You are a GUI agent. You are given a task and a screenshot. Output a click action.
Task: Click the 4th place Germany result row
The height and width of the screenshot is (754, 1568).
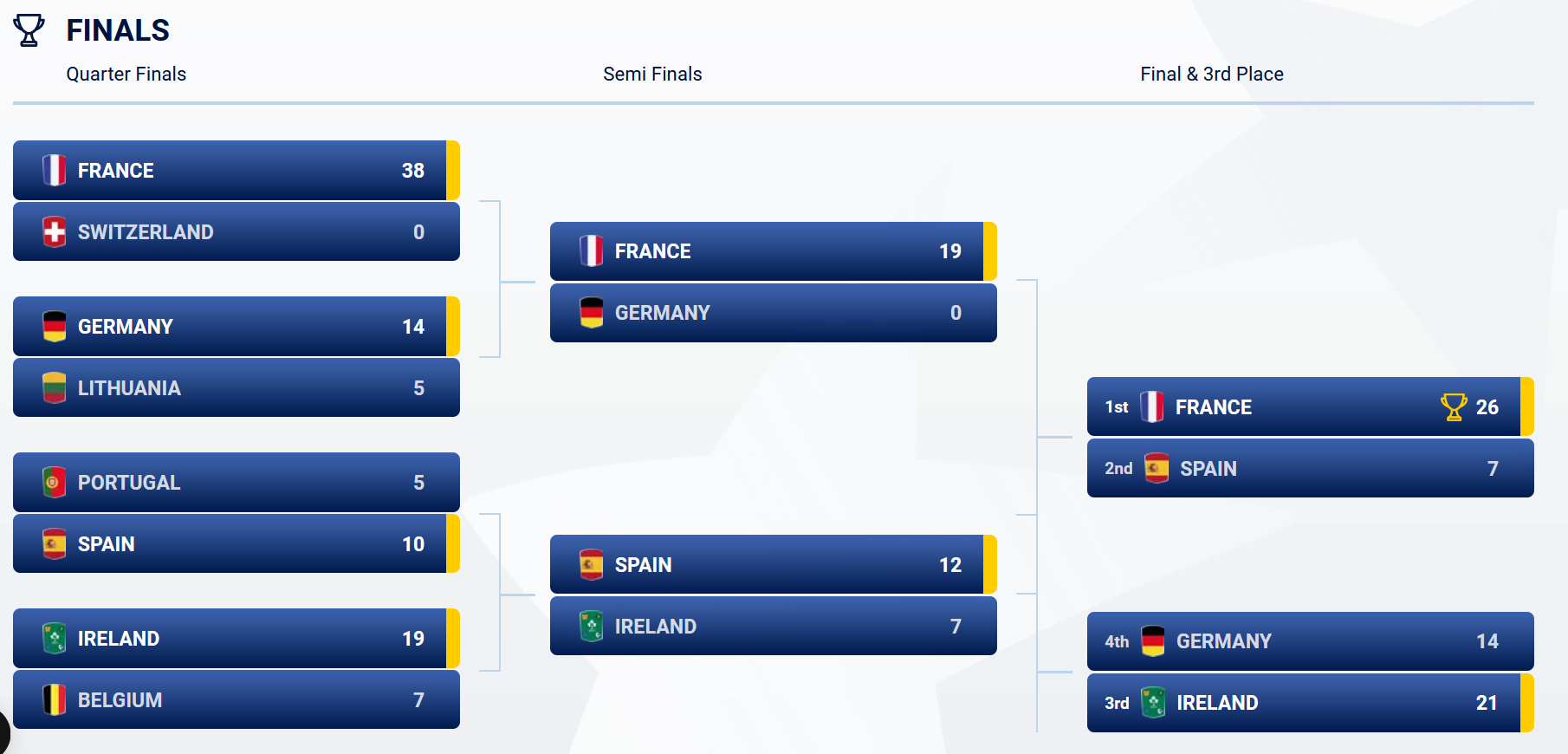1308,641
